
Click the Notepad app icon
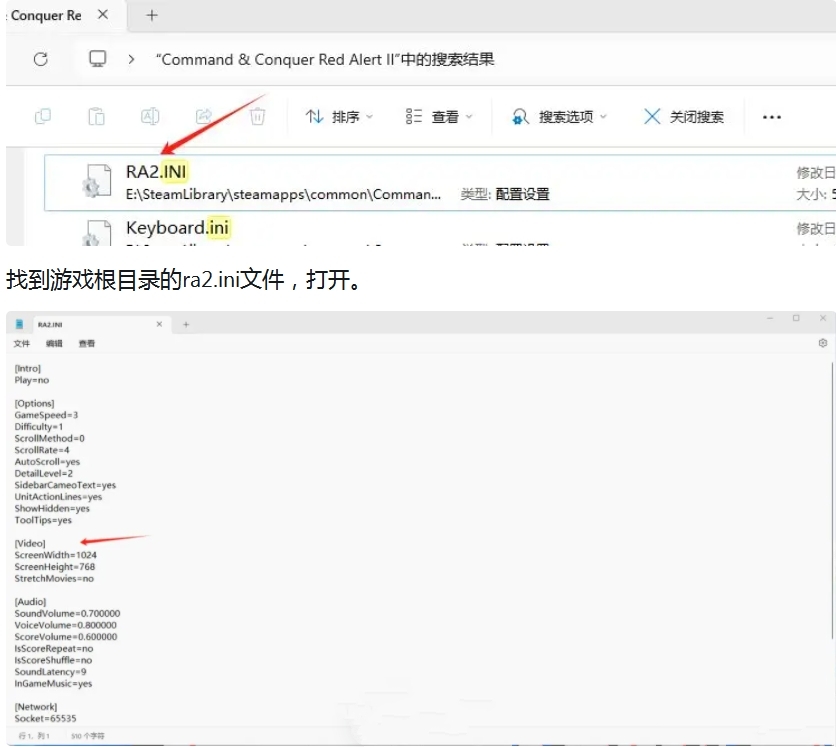click(x=19, y=324)
